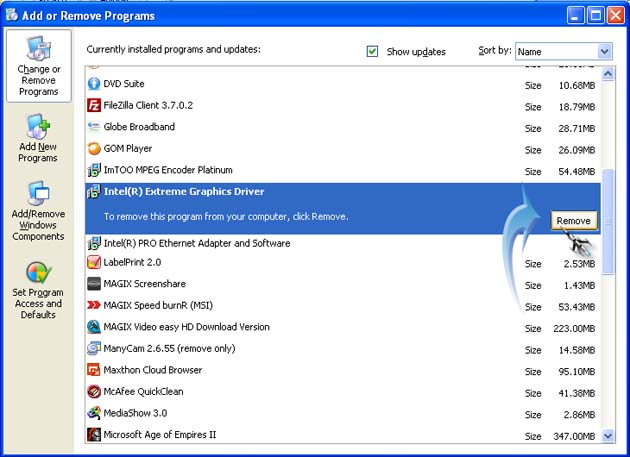Viewport: 630px width, 457px height.
Task: Select the GOM Player entry
Action: (343, 149)
